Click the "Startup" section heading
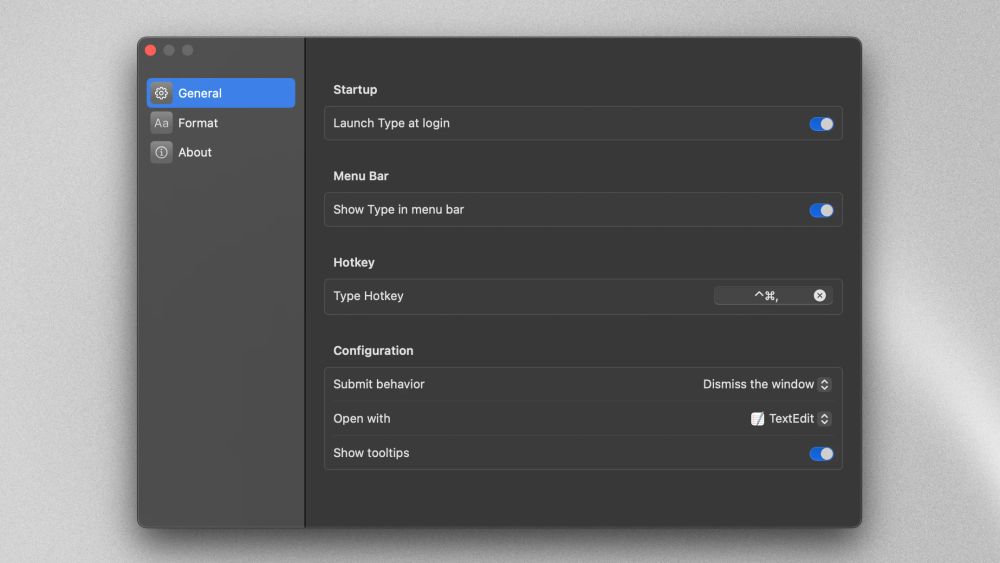 click(x=355, y=90)
